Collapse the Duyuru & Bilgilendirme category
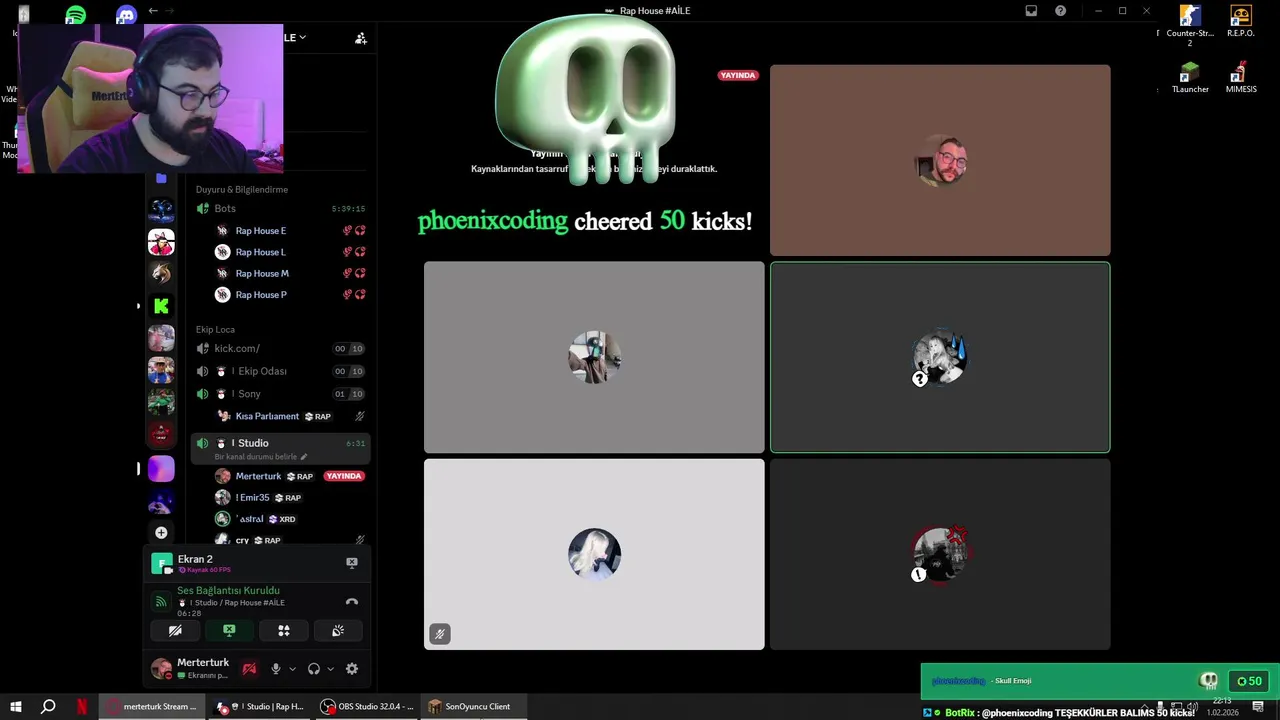Screen dimensions: 1280x720 pyautogui.click(x=242, y=189)
